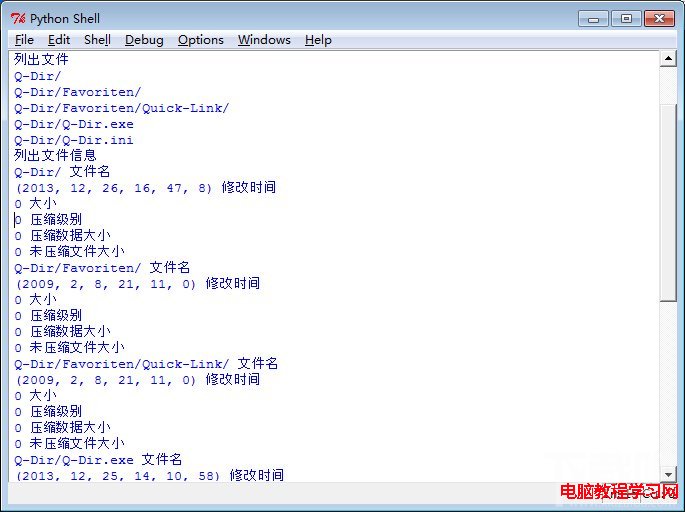Viewport: 685px width, 512px height.
Task: Click the Python Shell Tk icon in title bar
Action: (x=18, y=18)
